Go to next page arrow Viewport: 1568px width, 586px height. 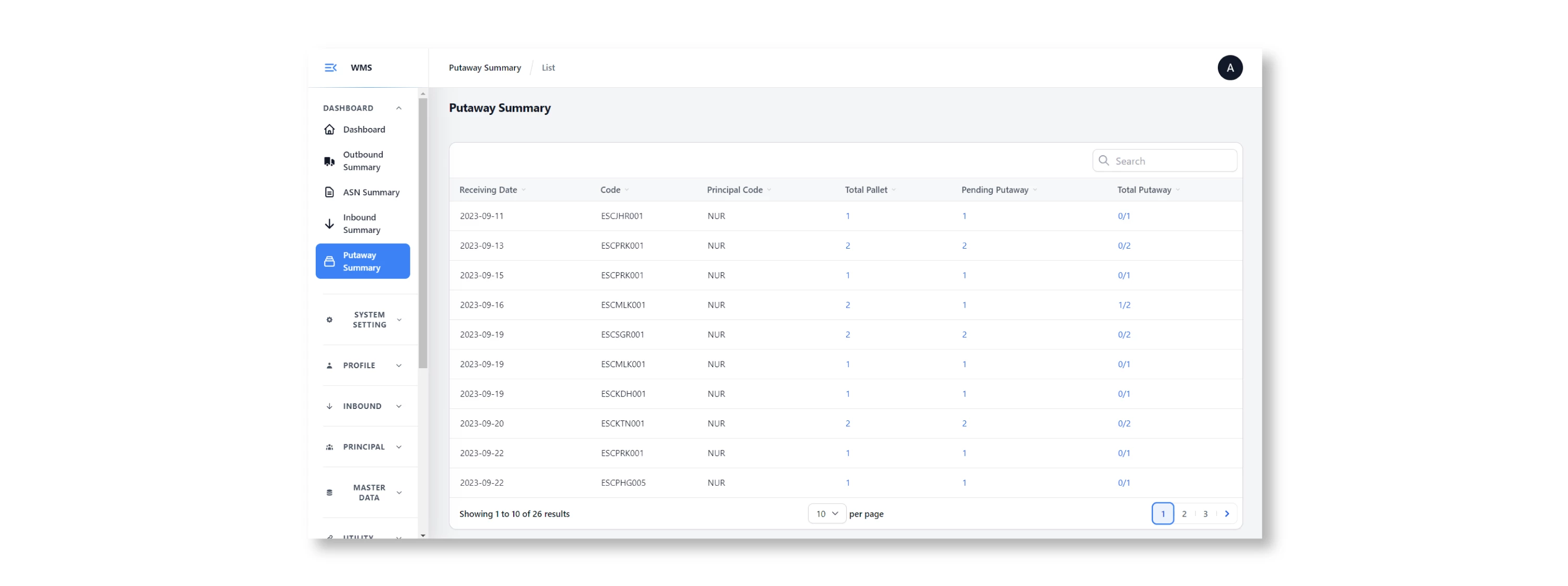click(1227, 513)
